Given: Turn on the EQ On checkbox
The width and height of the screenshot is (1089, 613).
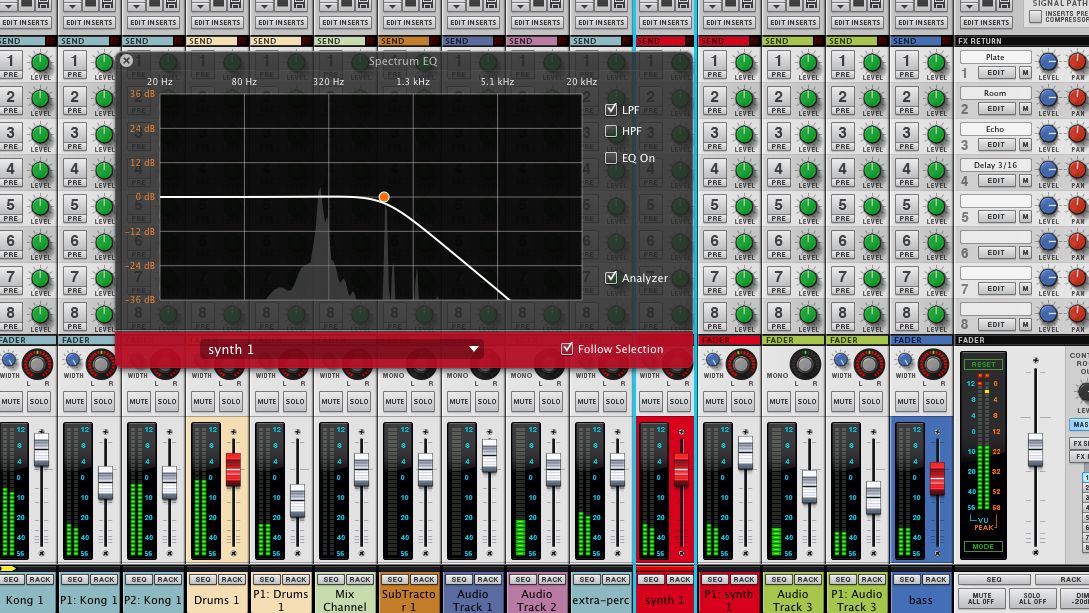Looking at the screenshot, I should coord(611,158).
